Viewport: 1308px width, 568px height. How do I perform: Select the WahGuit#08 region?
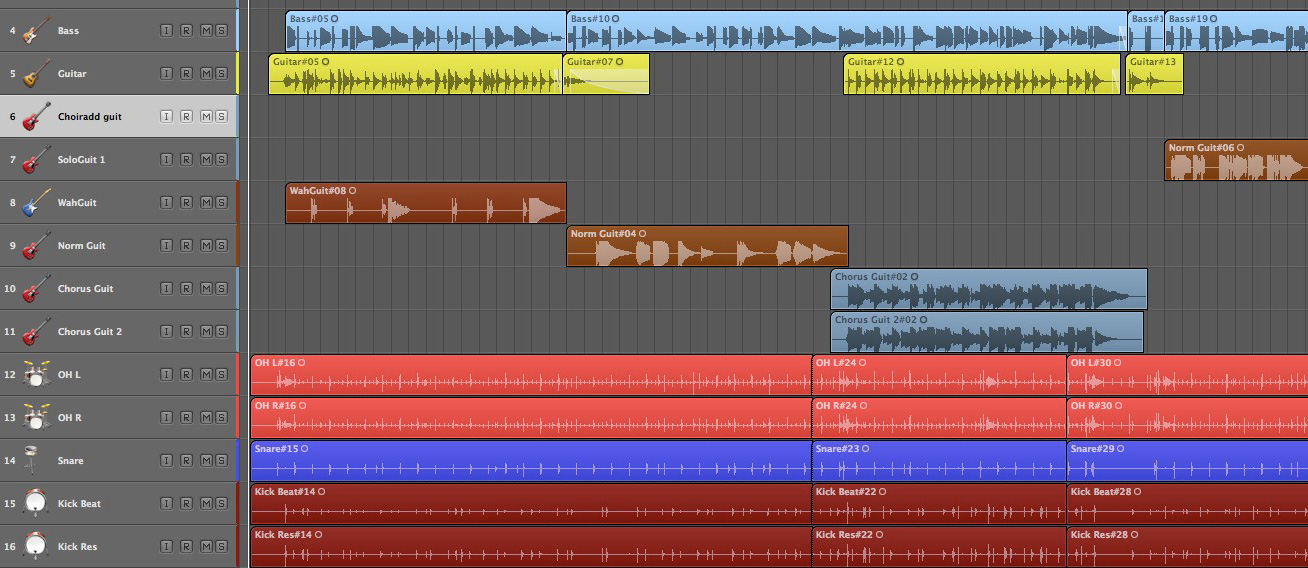426,203
